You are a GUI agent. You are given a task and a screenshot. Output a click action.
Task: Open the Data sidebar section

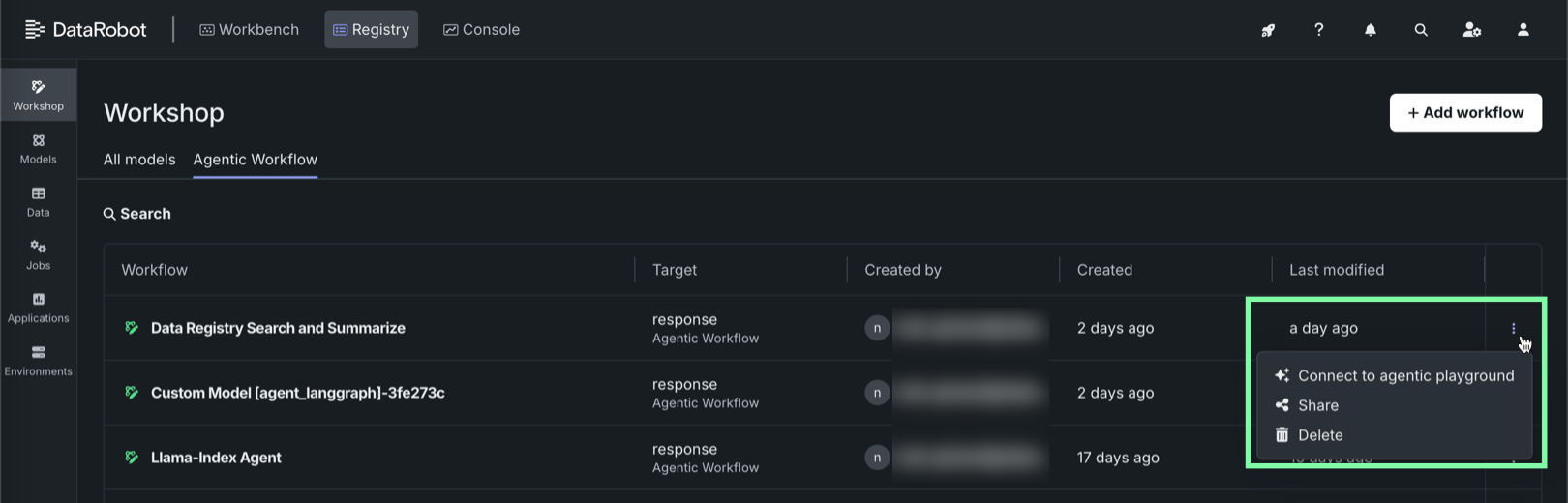pos(38,201)
